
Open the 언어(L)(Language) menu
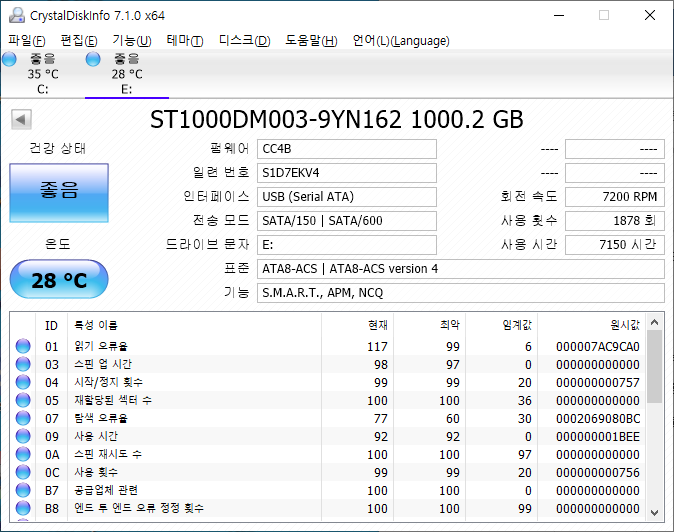pyautogui.click(x=401, y=41)
